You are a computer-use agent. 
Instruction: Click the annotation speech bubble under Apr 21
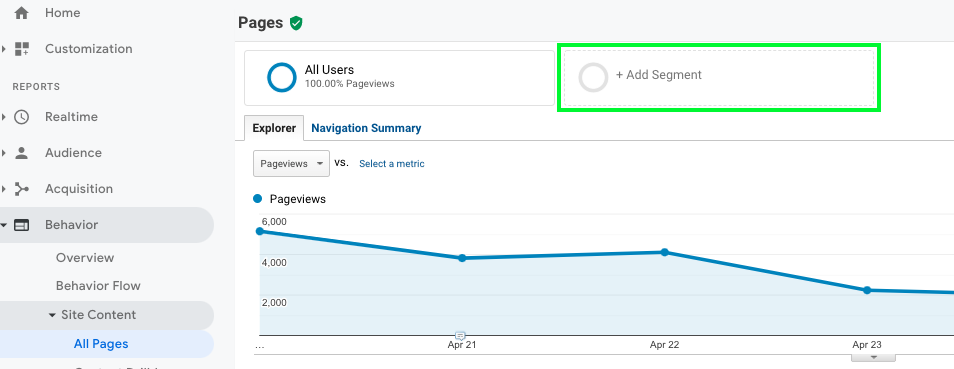(x=461, y=336)
